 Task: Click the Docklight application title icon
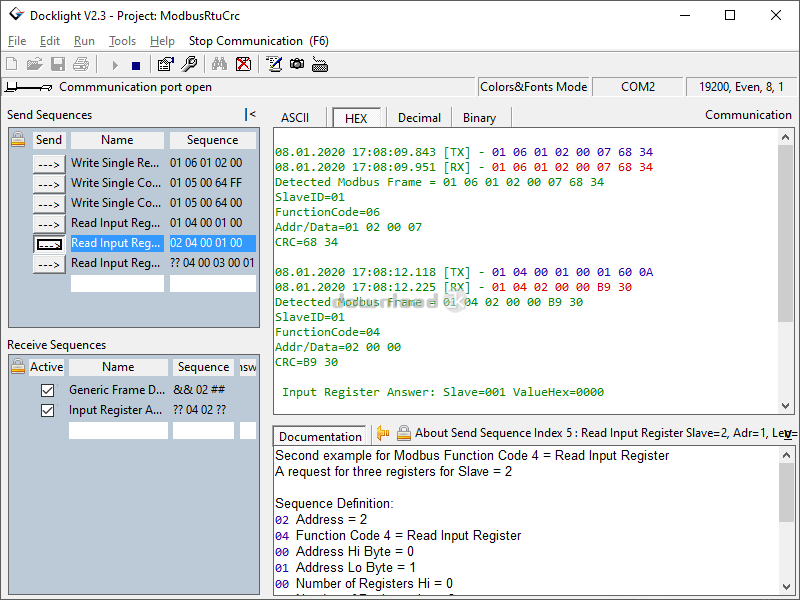point(17,14)
